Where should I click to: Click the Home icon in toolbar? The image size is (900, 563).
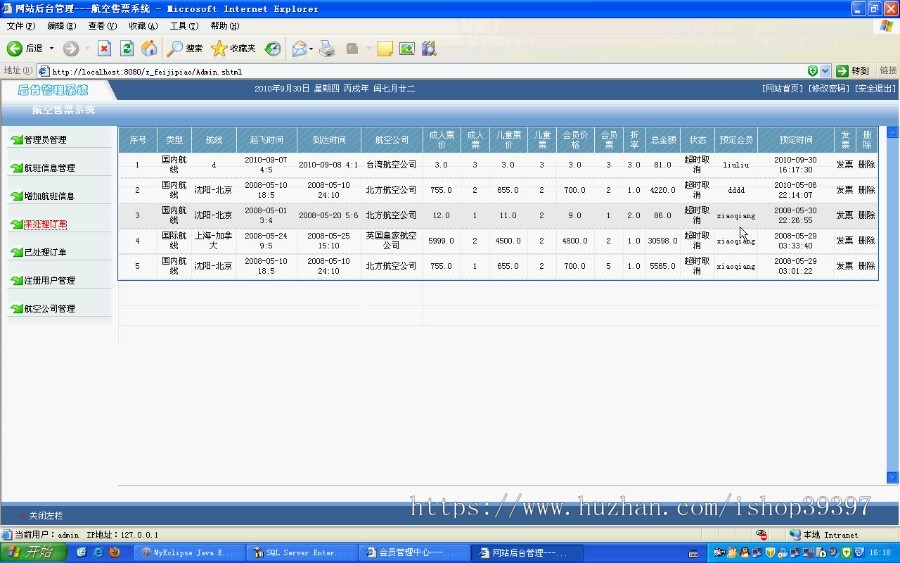(149, 49)
